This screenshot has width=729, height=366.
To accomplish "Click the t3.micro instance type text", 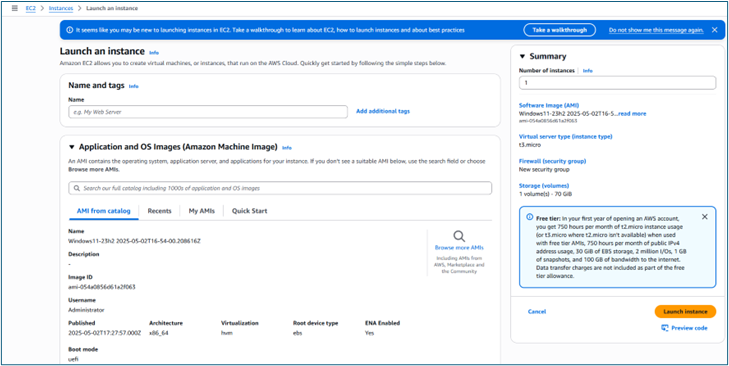I will [531, 145].
